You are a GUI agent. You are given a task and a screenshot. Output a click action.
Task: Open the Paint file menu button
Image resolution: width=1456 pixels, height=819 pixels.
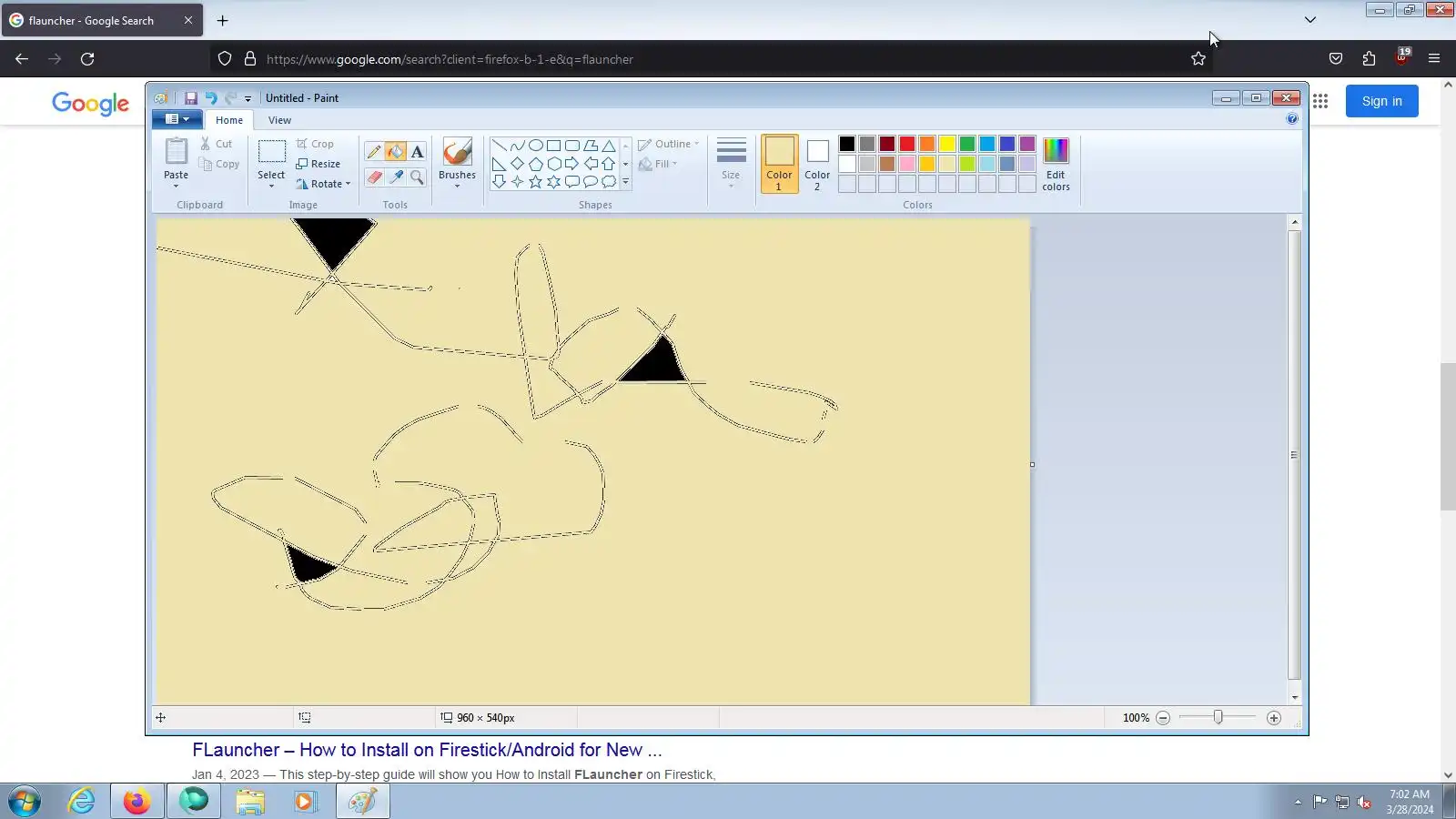(177, 119)
